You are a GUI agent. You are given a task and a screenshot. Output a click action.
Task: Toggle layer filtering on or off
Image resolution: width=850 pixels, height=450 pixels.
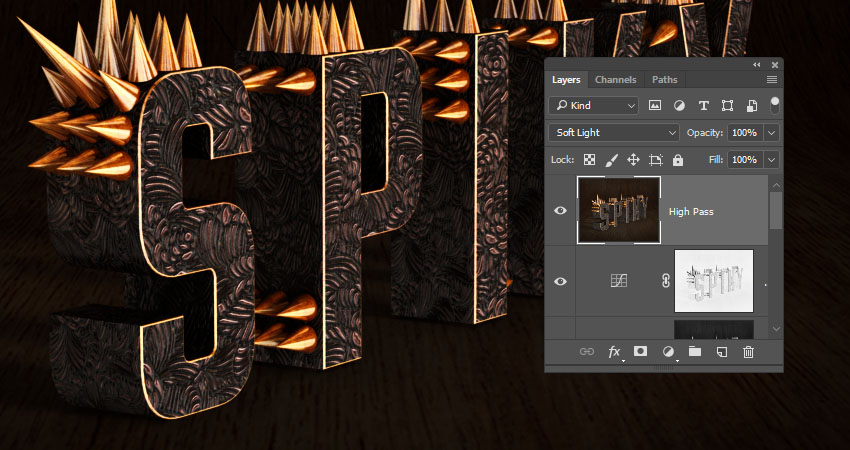coord(775,105)
